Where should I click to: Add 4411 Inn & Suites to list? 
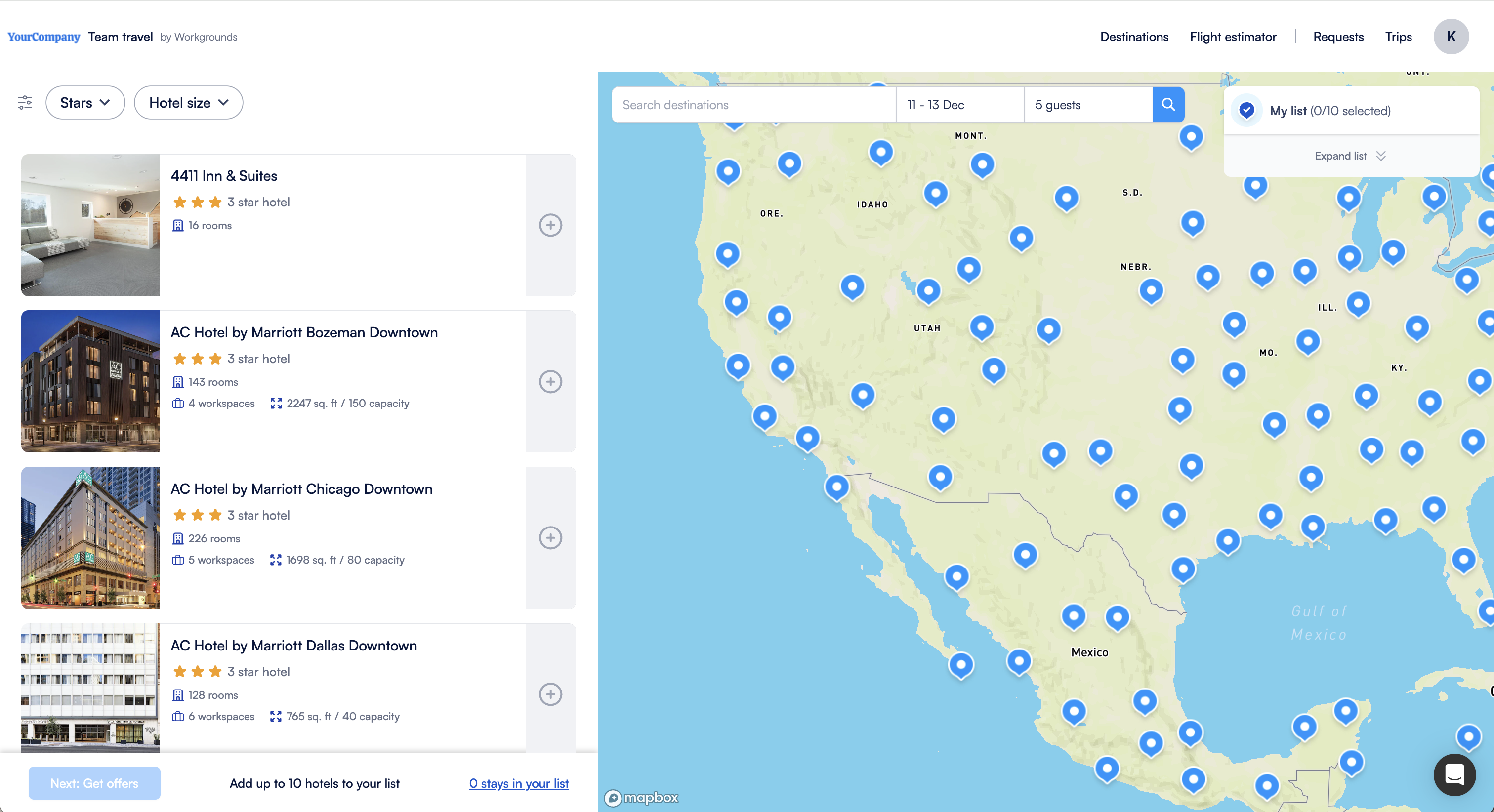[x=550, y=225]
